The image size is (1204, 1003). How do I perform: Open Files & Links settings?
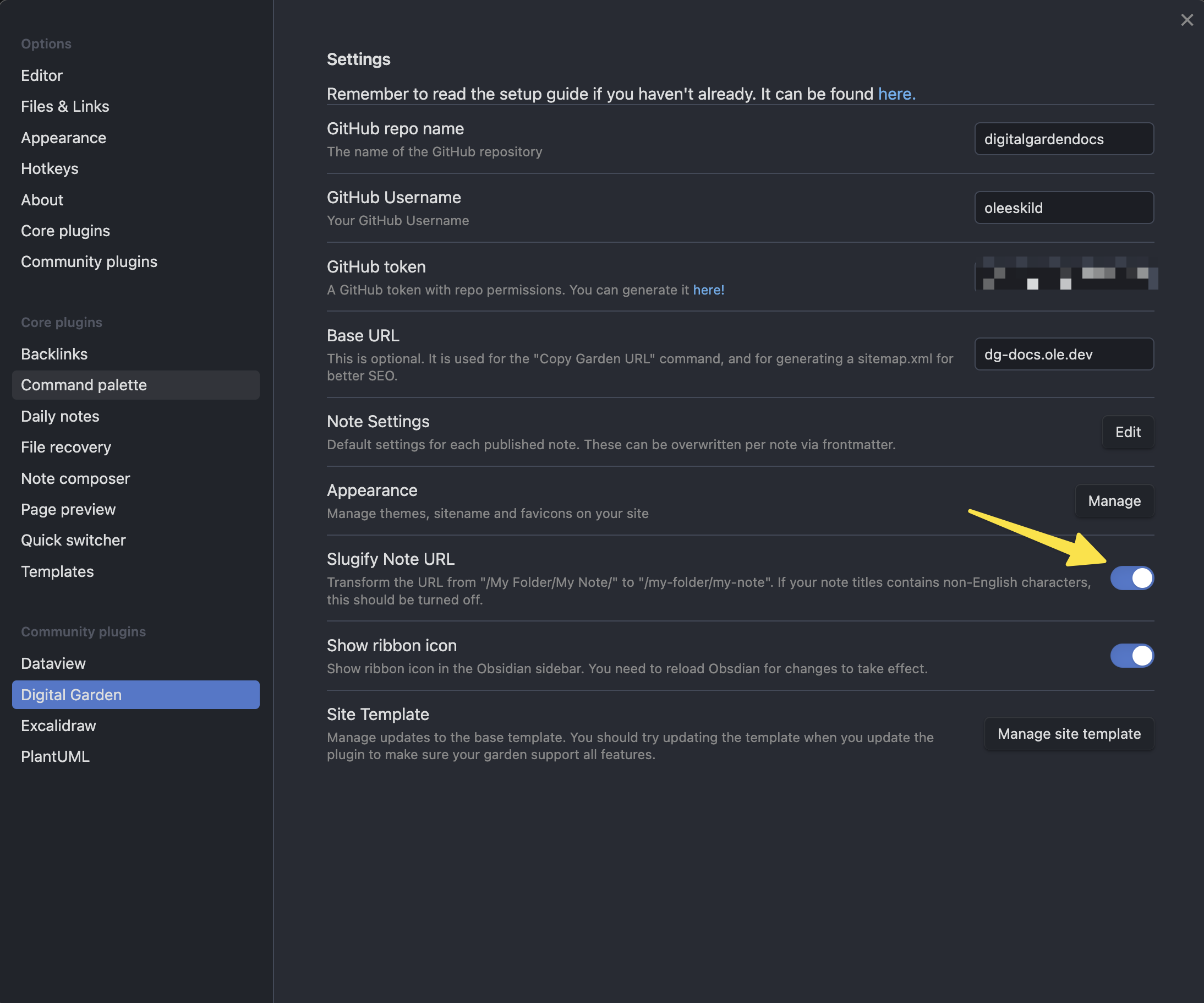click(65, 106)
